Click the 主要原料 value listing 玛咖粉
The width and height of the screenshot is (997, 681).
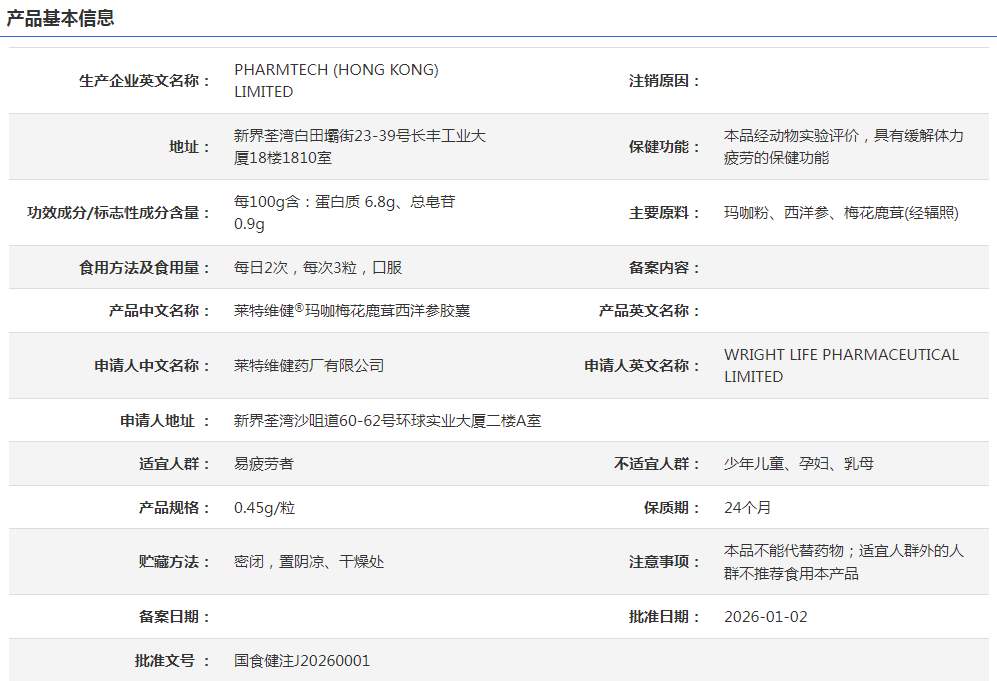click(x=841, y=212)
